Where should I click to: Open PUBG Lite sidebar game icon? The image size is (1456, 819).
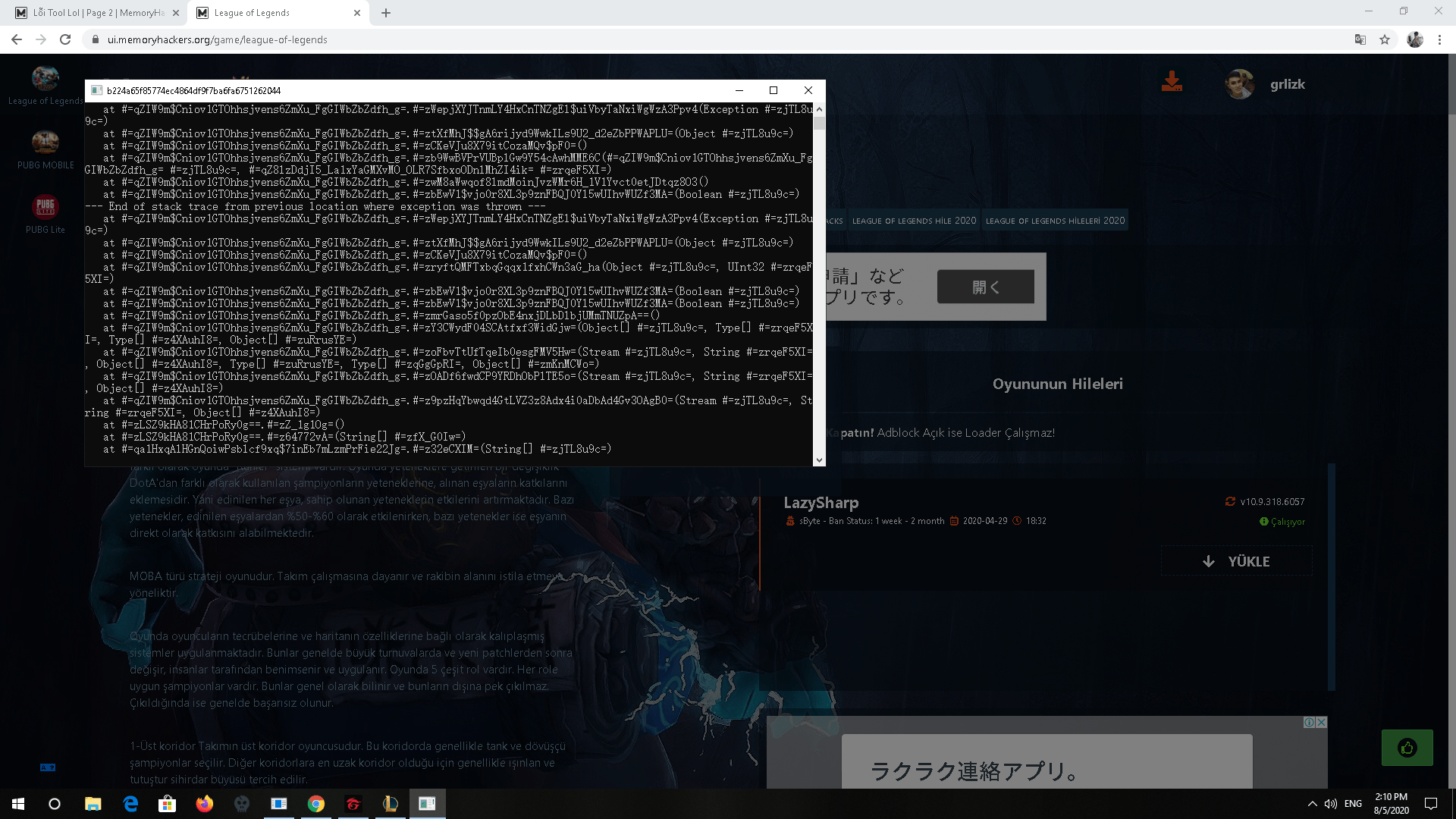coord(45,206)
